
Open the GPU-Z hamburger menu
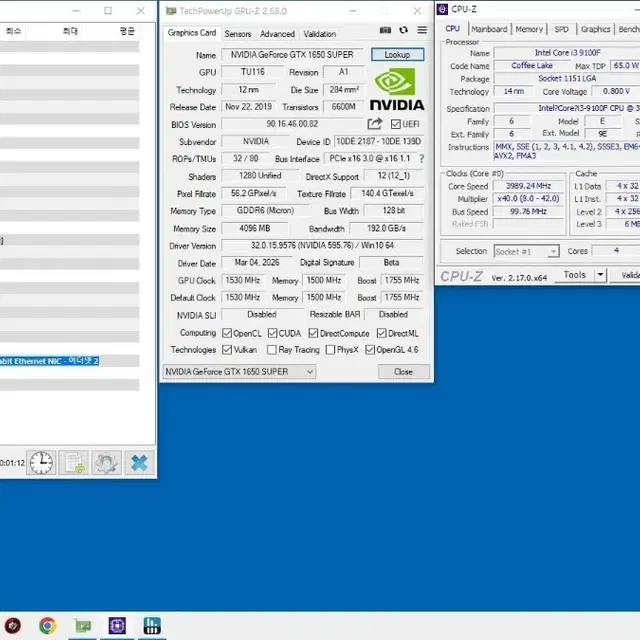coord(422,30)
